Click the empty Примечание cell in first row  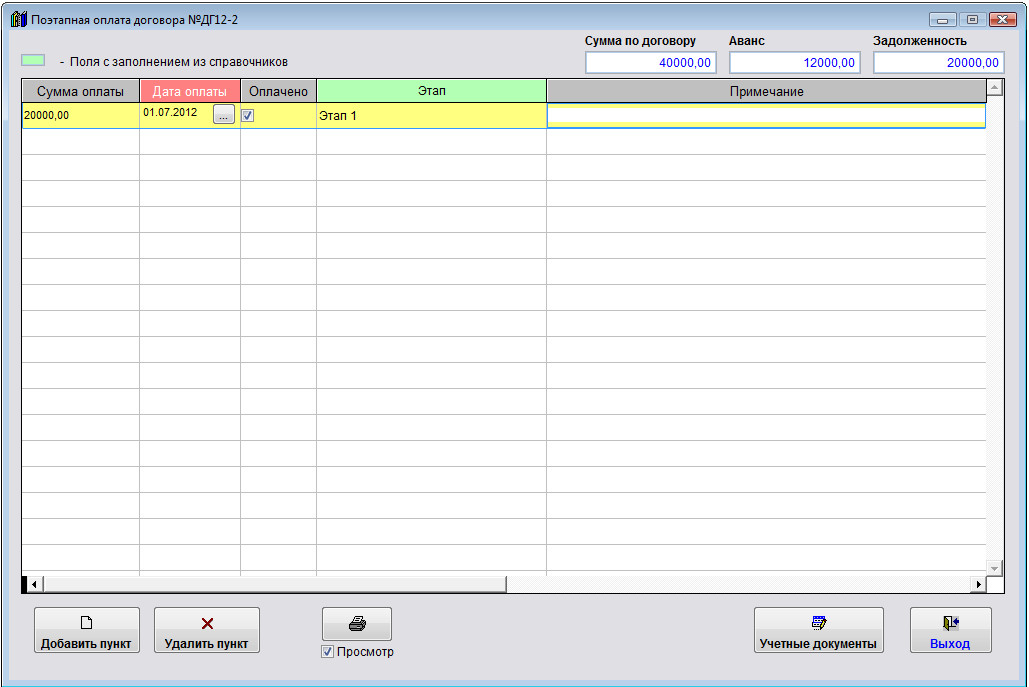point(766,115)
